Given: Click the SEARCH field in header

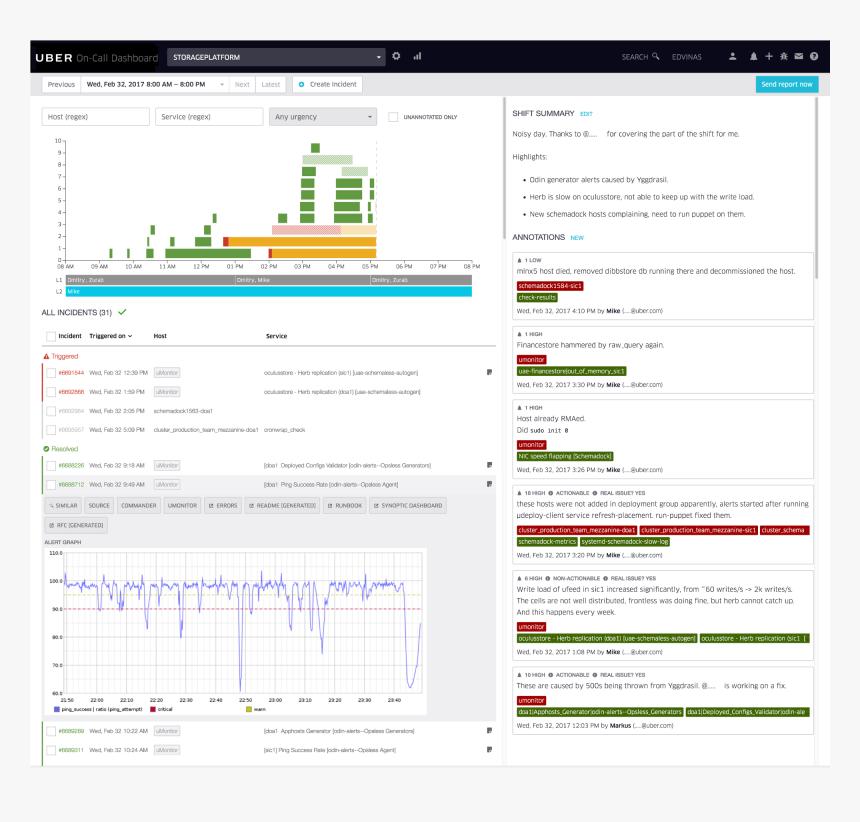Looking at the screenshot, I should (x=640, y=56).
